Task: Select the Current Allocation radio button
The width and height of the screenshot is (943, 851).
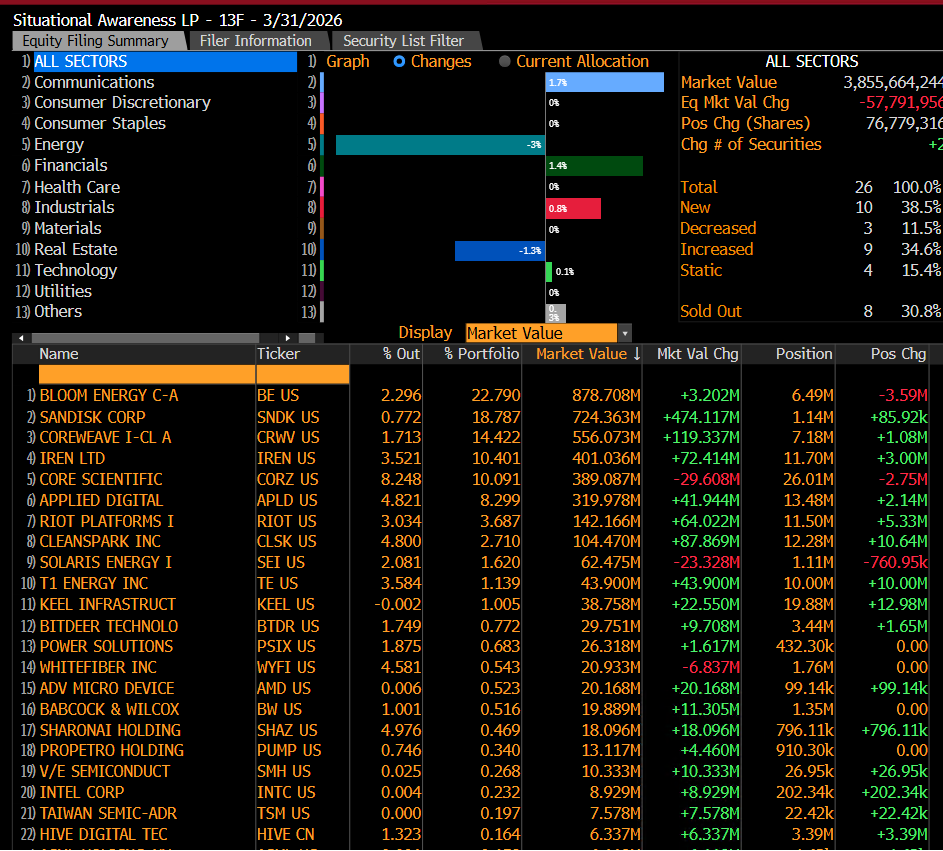Action: (505, 61)
